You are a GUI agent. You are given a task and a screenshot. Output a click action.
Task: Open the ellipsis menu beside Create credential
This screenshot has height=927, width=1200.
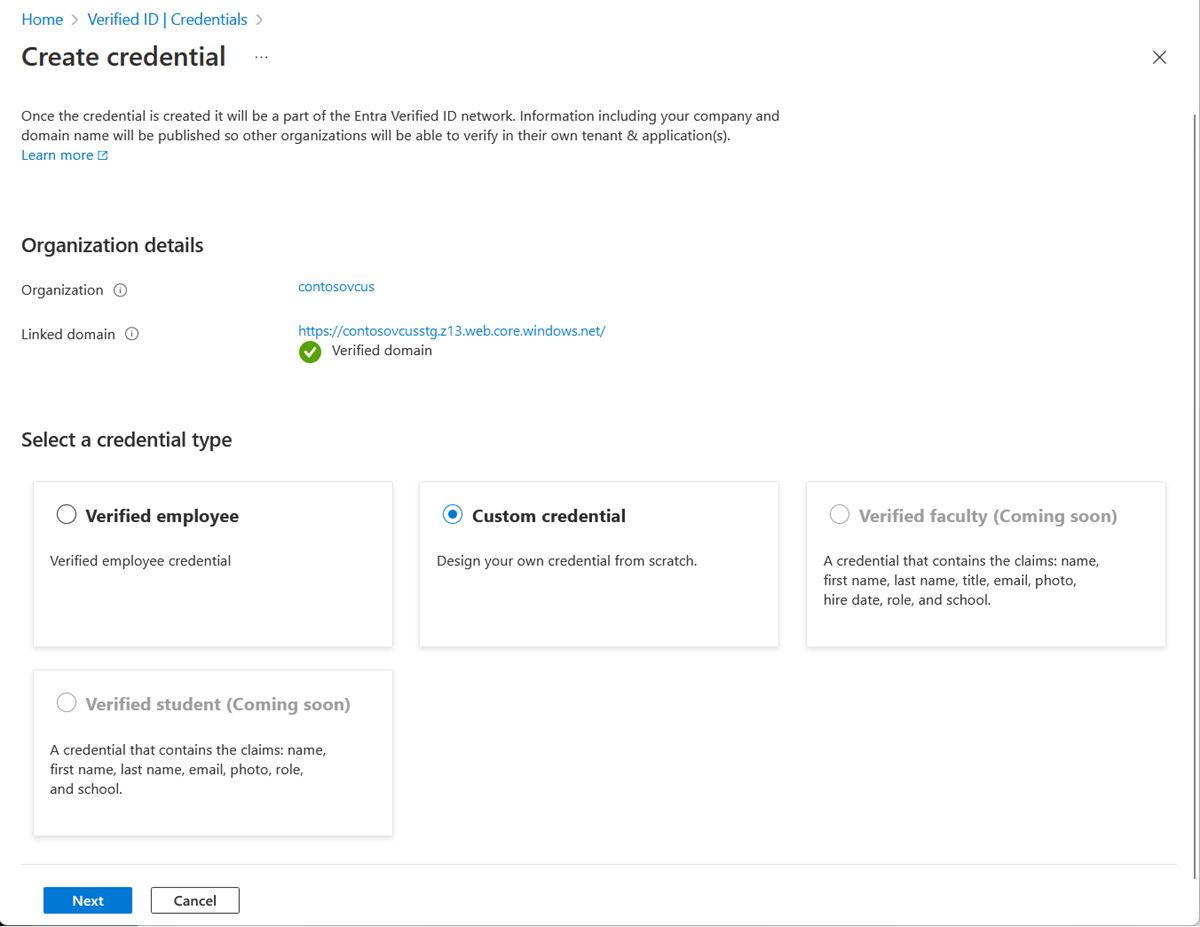261,57
